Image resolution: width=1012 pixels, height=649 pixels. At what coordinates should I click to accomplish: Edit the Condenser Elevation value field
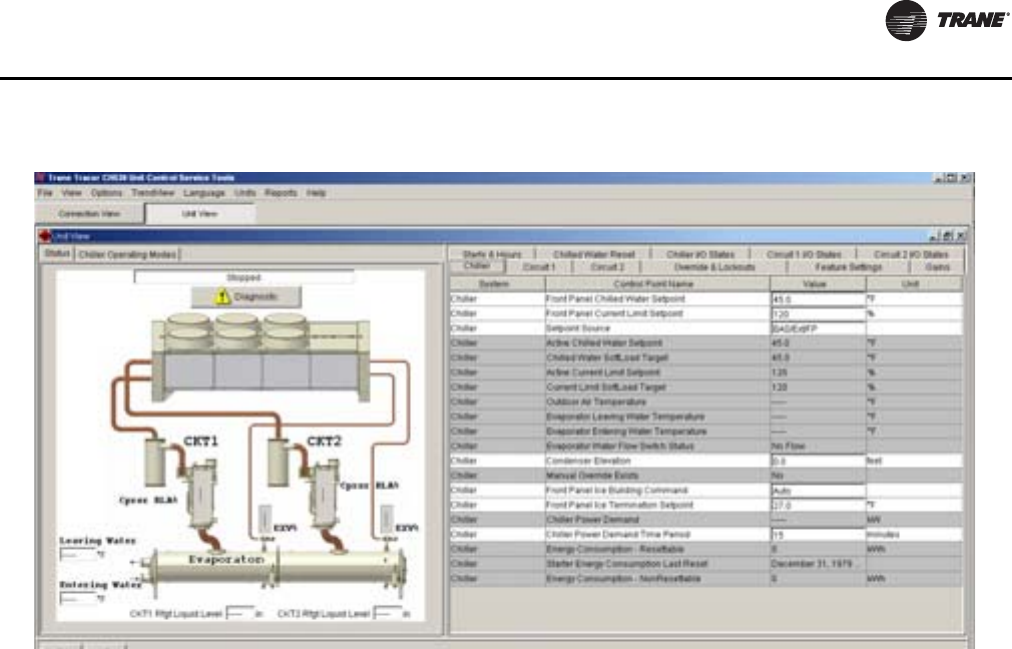tap(817, 461)
